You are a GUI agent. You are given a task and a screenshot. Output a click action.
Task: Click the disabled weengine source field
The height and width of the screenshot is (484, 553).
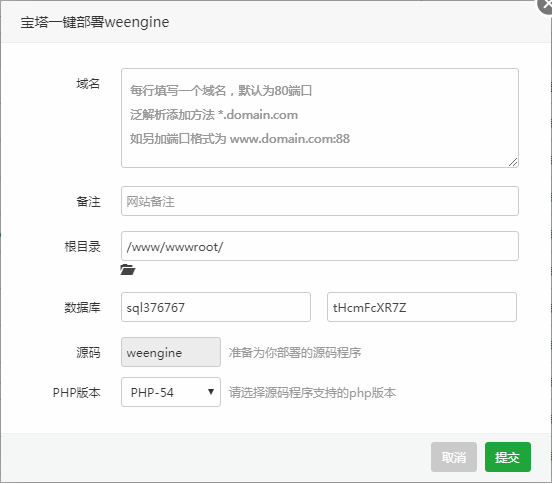click(171, 352)
